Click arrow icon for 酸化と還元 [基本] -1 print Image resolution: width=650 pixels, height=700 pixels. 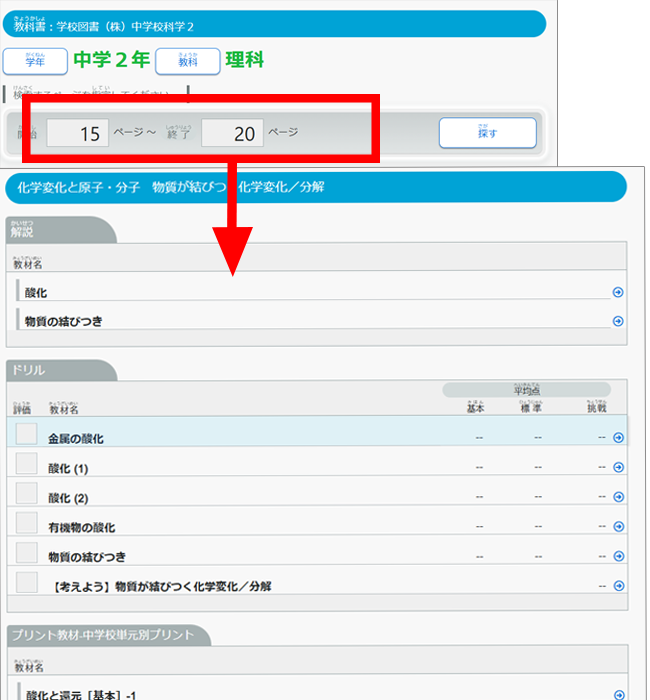618,694
